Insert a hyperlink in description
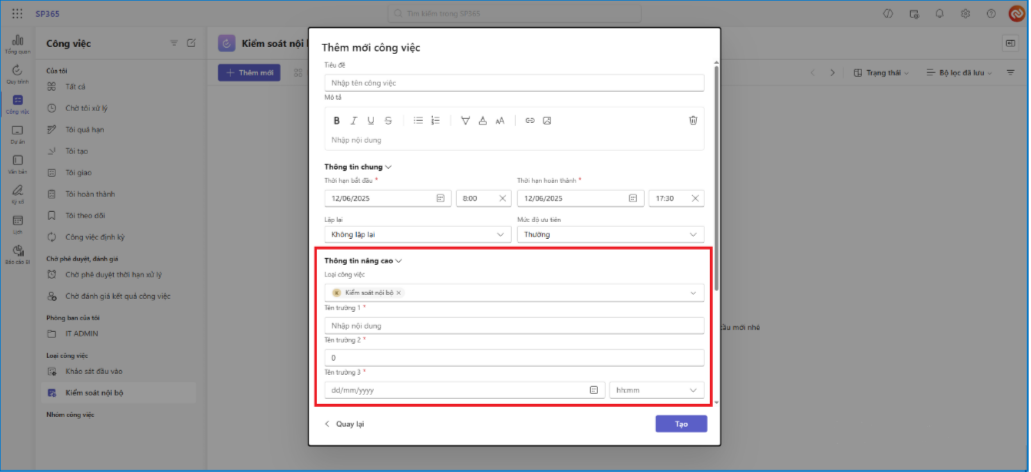The width and height of the screenshot is (1031, 472). pos(530,120)
